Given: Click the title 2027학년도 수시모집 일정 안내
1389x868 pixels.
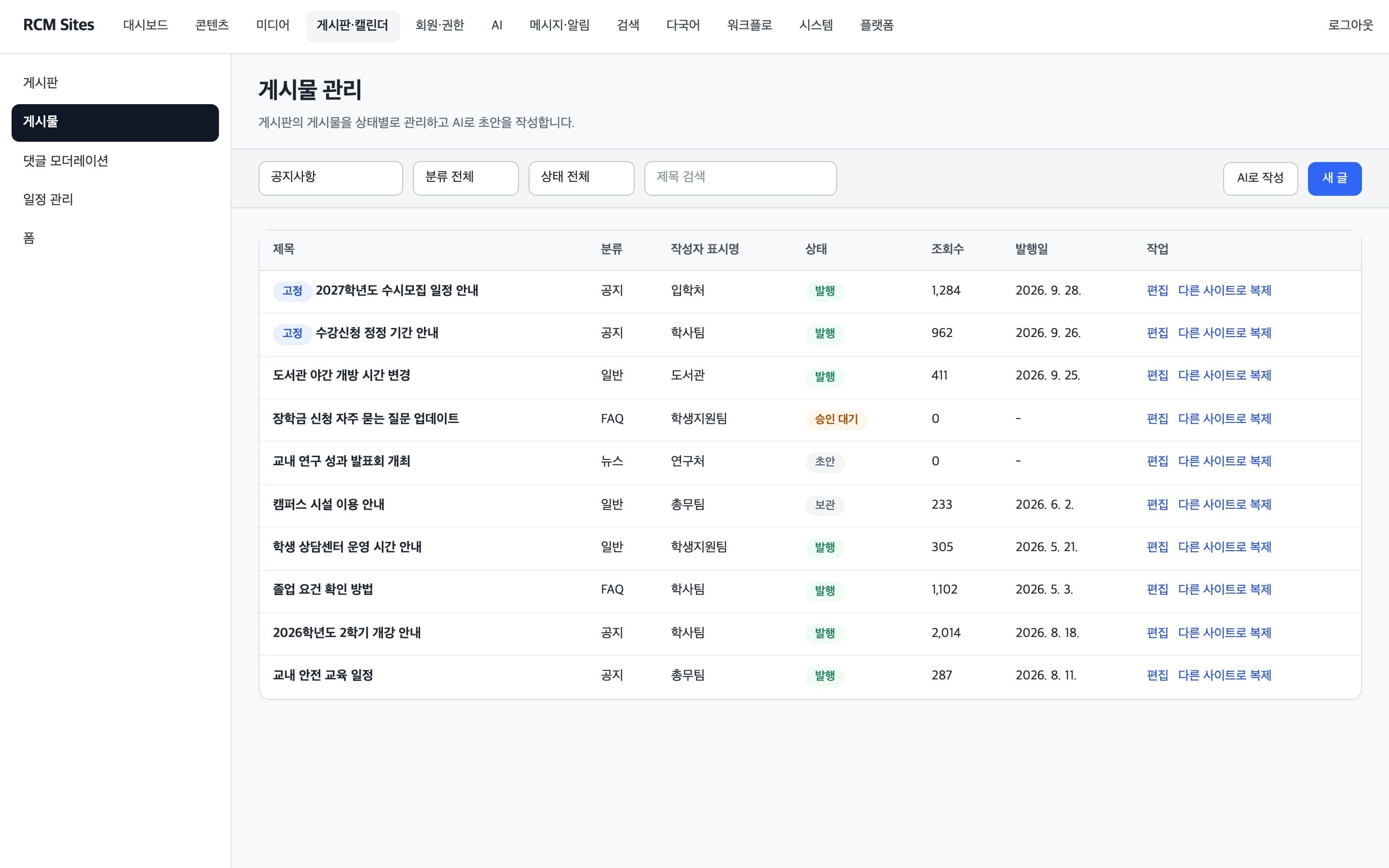Looking at the screenshot, I should 396,290.
